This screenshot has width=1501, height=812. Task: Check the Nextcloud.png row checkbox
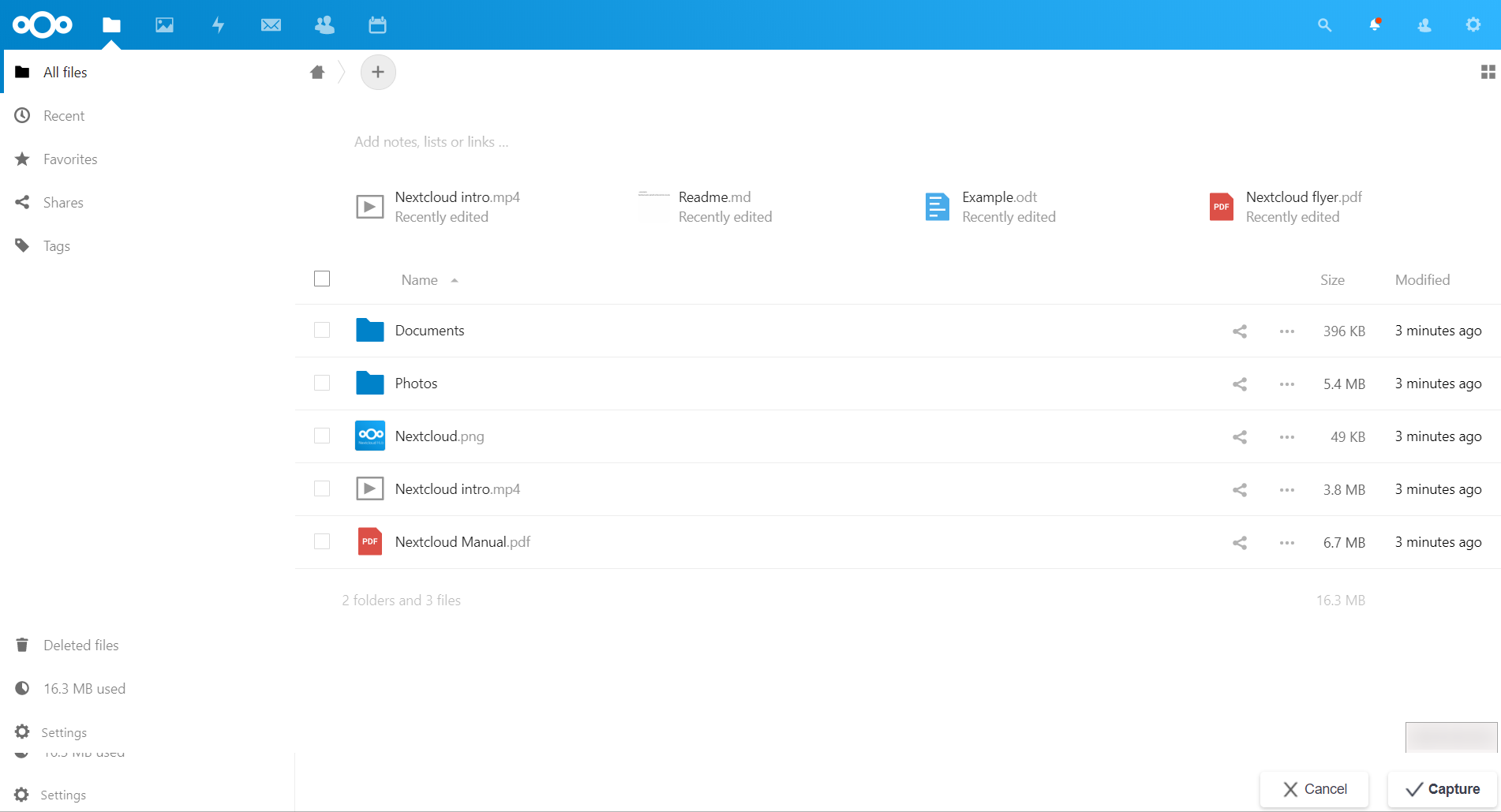coord(322,436)
